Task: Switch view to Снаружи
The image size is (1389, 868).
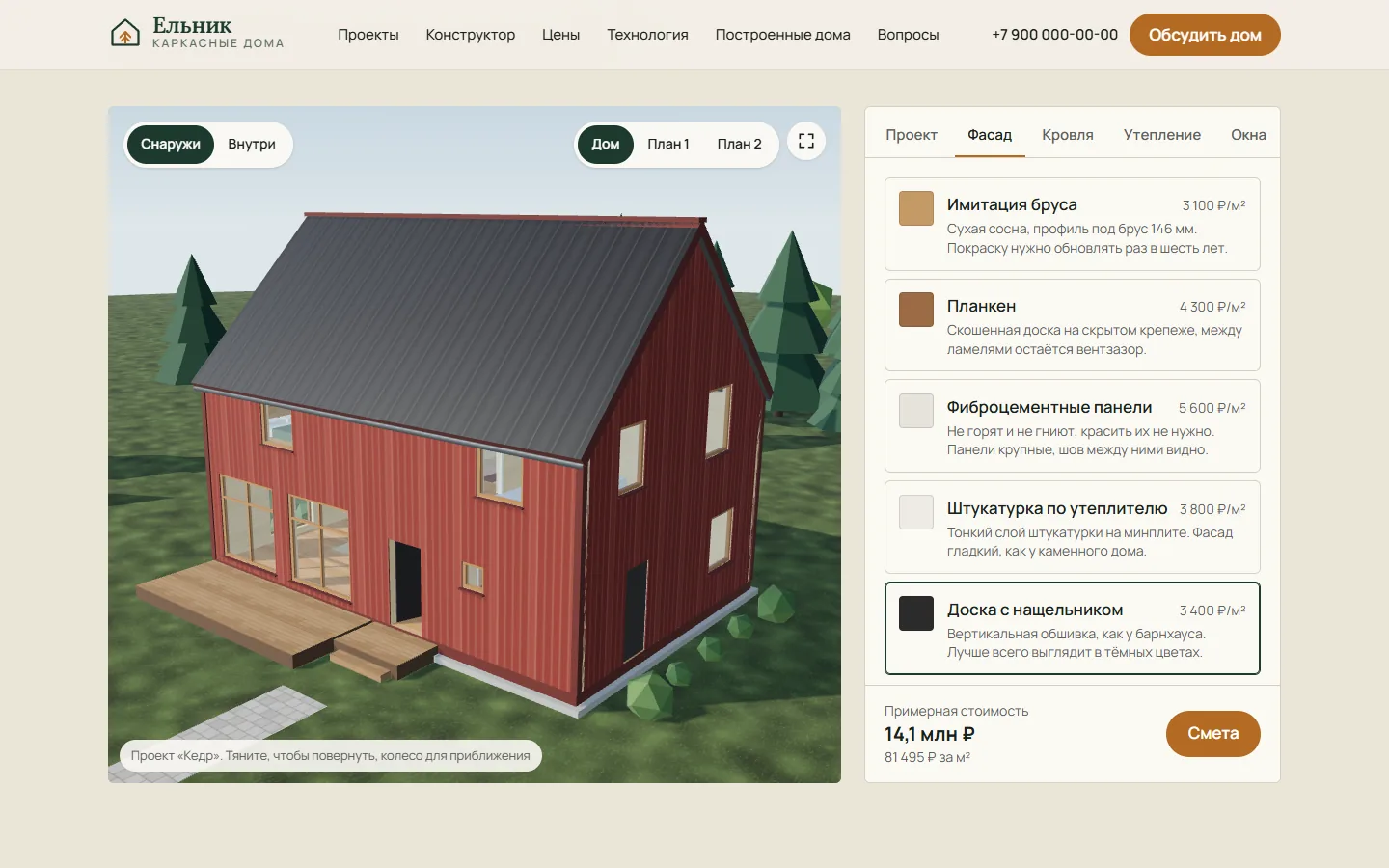Action: pyautogui.click(x=171, y=145)
